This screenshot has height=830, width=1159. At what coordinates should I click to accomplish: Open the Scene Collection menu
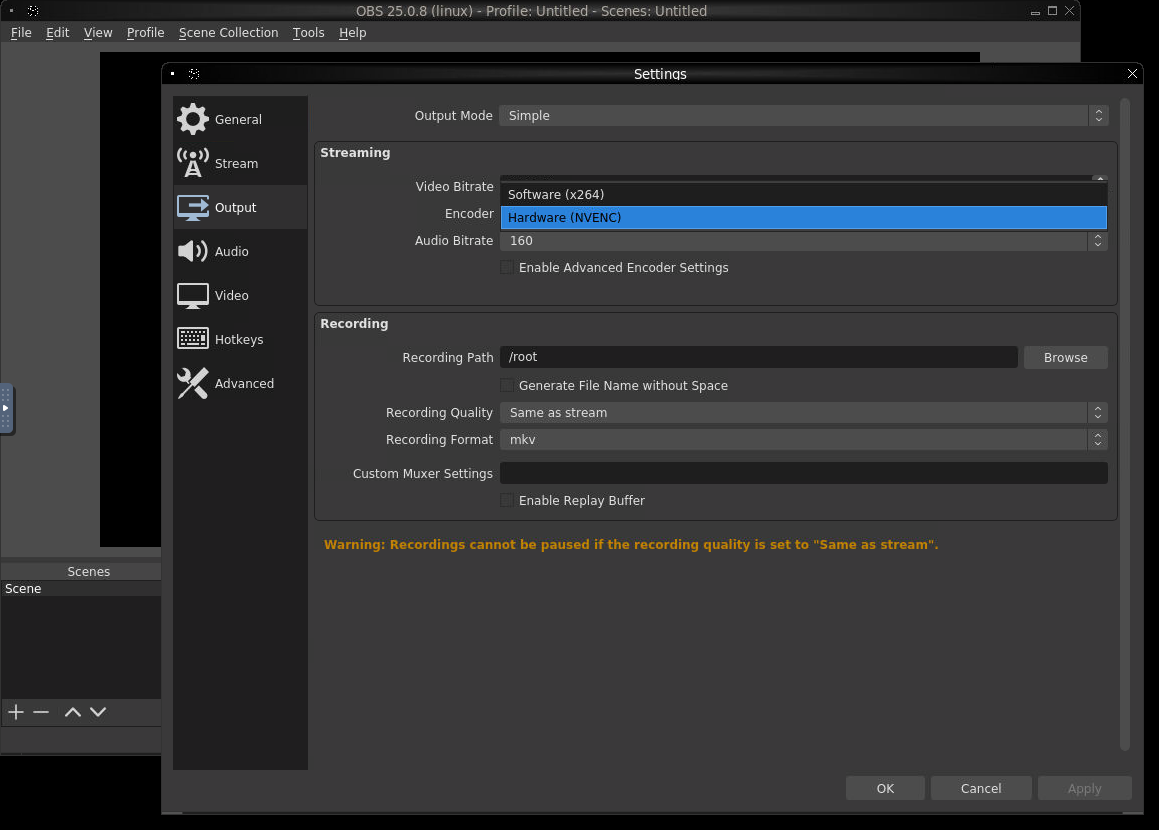pos(228,32)
